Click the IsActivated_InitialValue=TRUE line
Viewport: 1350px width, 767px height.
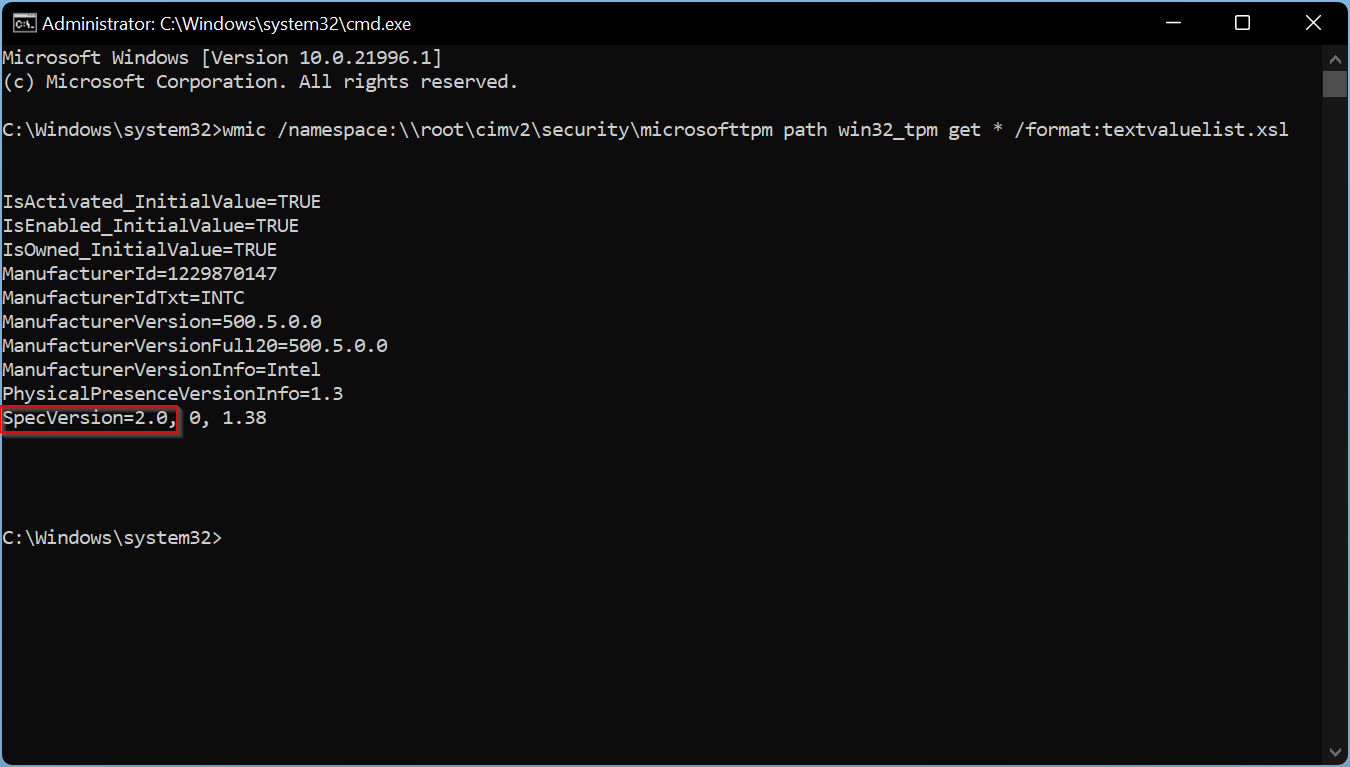[x=162, y=202]
